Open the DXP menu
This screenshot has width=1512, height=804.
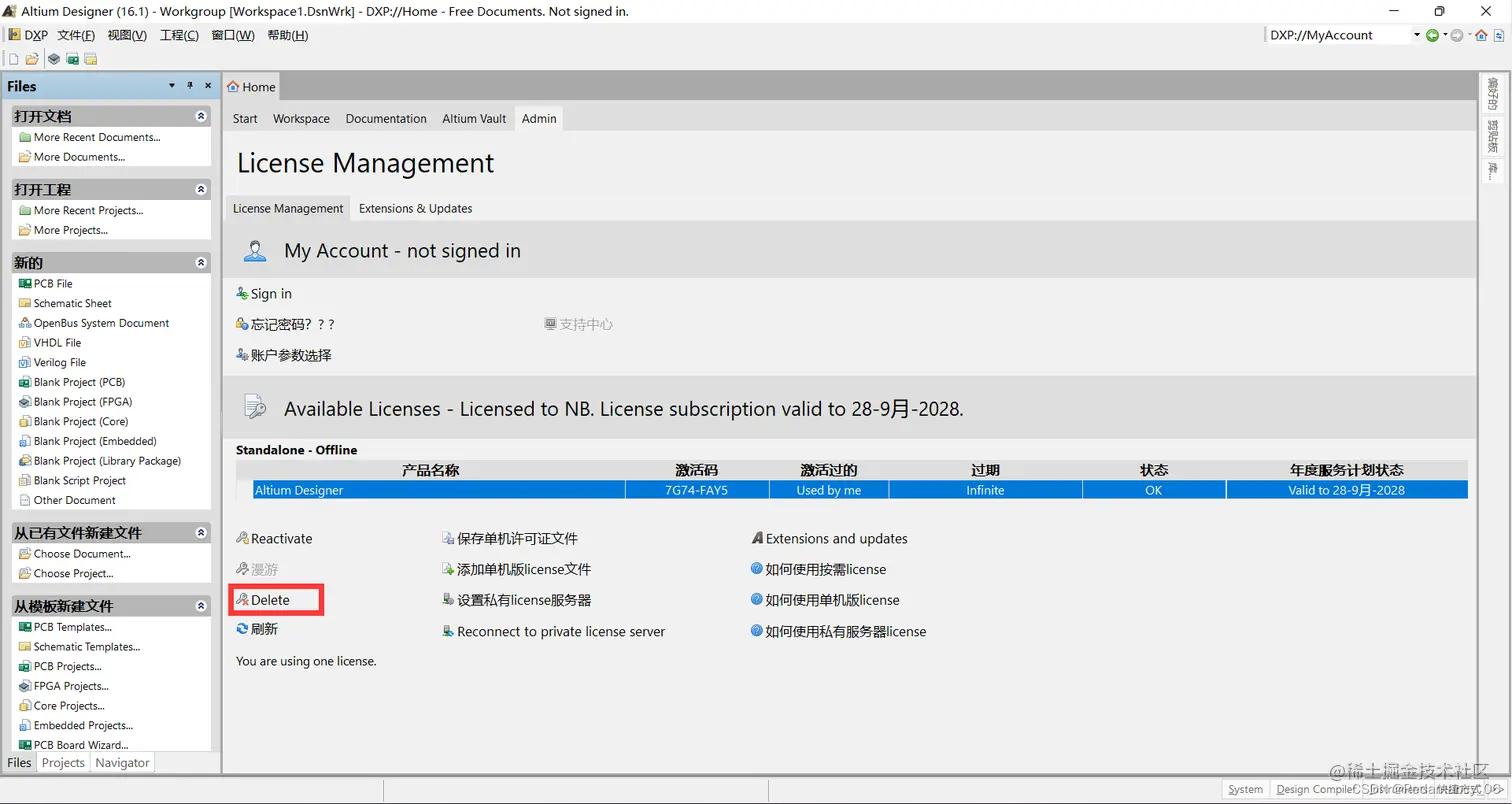[28, 35]
